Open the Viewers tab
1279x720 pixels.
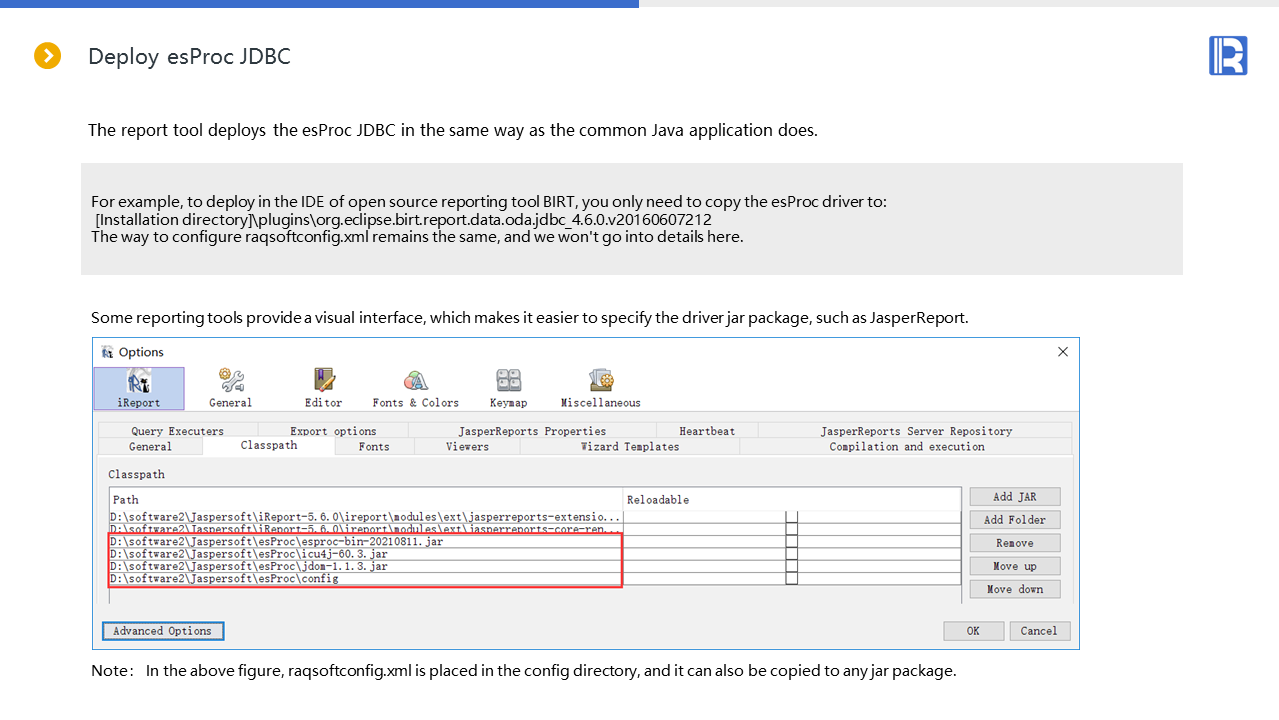pos(468,447)
